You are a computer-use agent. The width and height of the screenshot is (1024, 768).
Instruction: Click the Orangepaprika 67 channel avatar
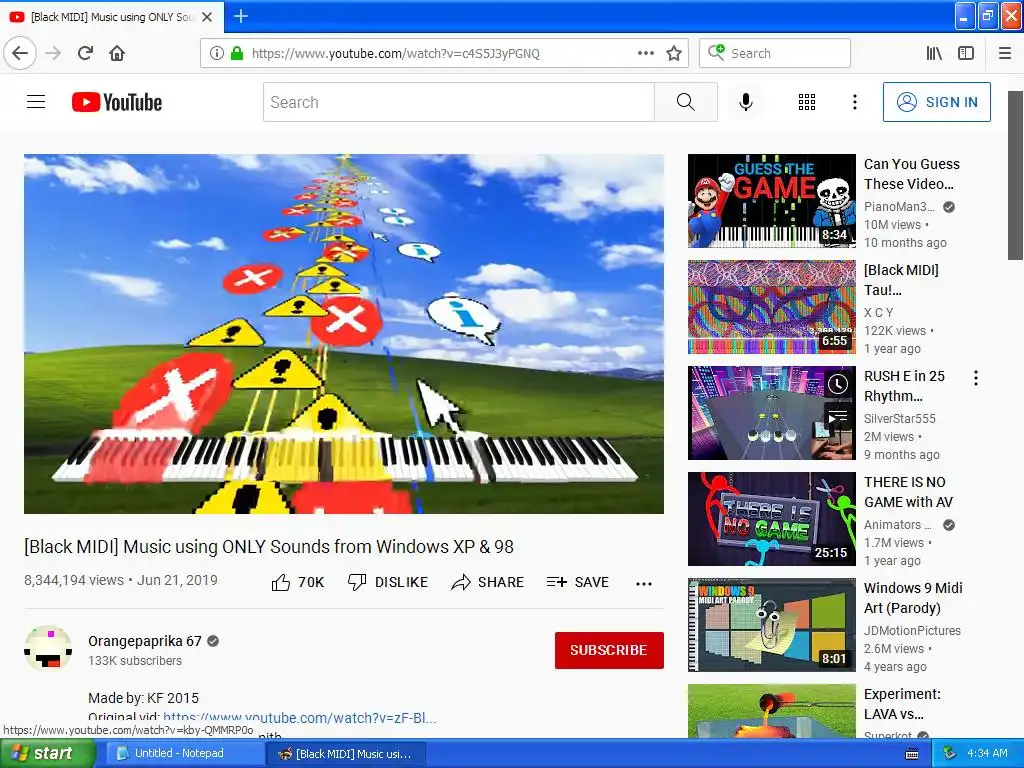click(x=48, y=648)
